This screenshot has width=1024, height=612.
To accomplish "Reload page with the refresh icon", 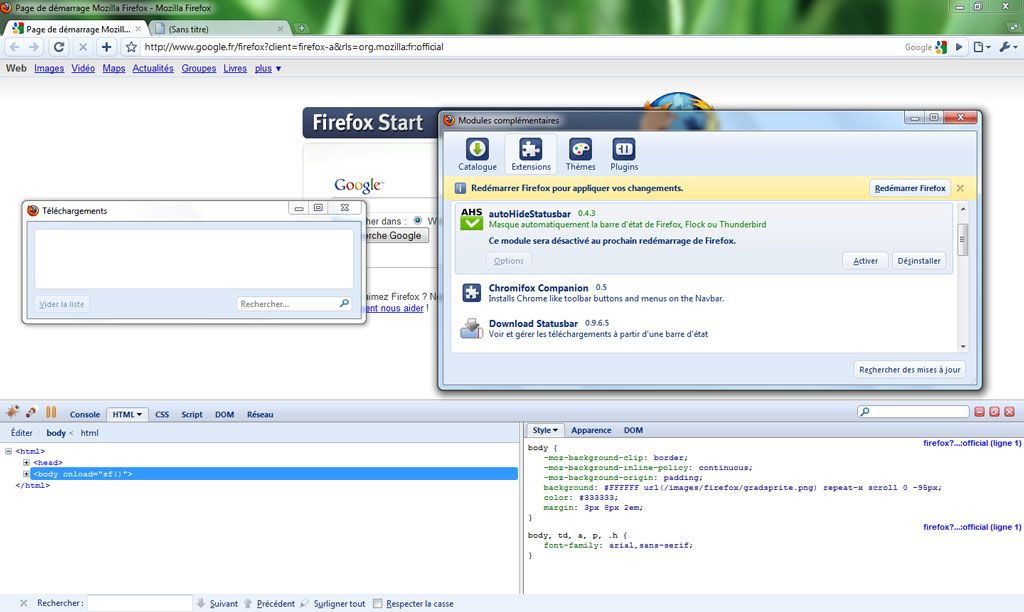I will pos(59,47).
